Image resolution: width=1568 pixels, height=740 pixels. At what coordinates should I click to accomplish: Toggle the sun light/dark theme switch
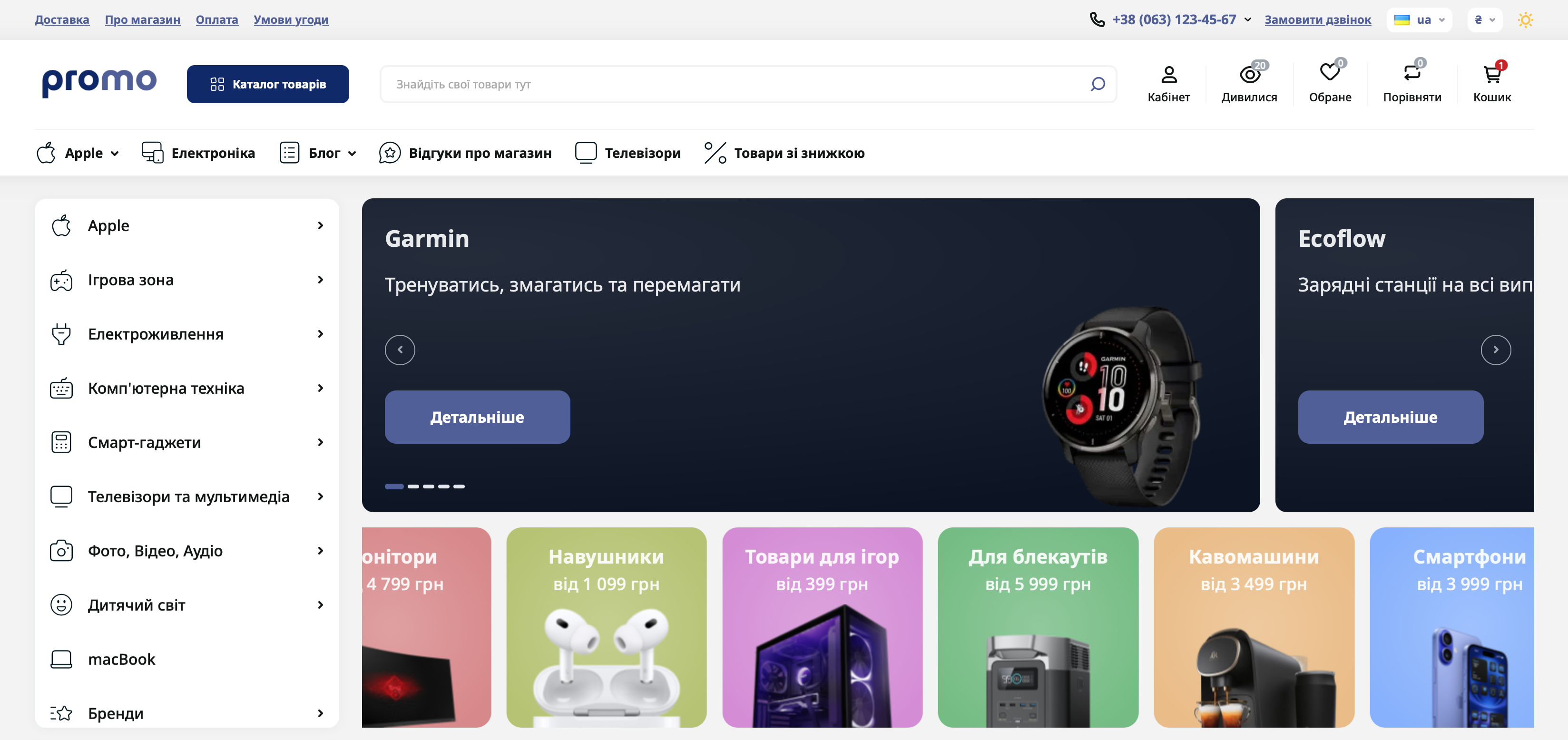point(1525,20)
